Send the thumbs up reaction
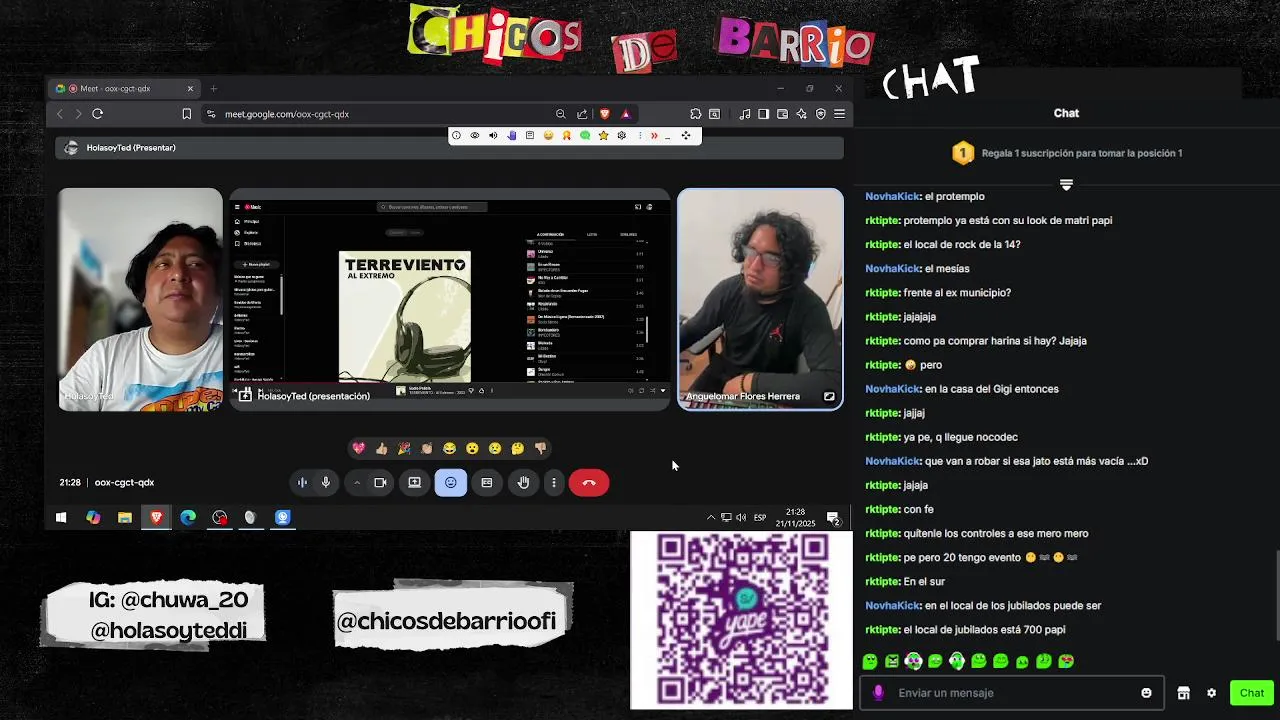 tap(381, 448)
